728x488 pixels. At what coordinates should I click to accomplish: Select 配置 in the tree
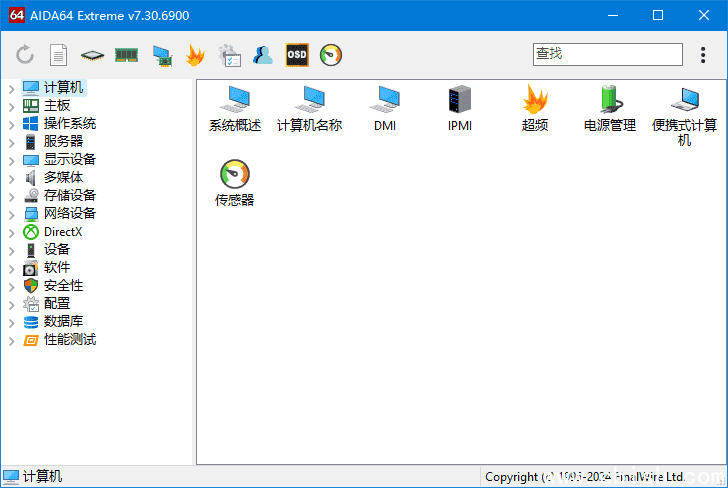[57, 304]
